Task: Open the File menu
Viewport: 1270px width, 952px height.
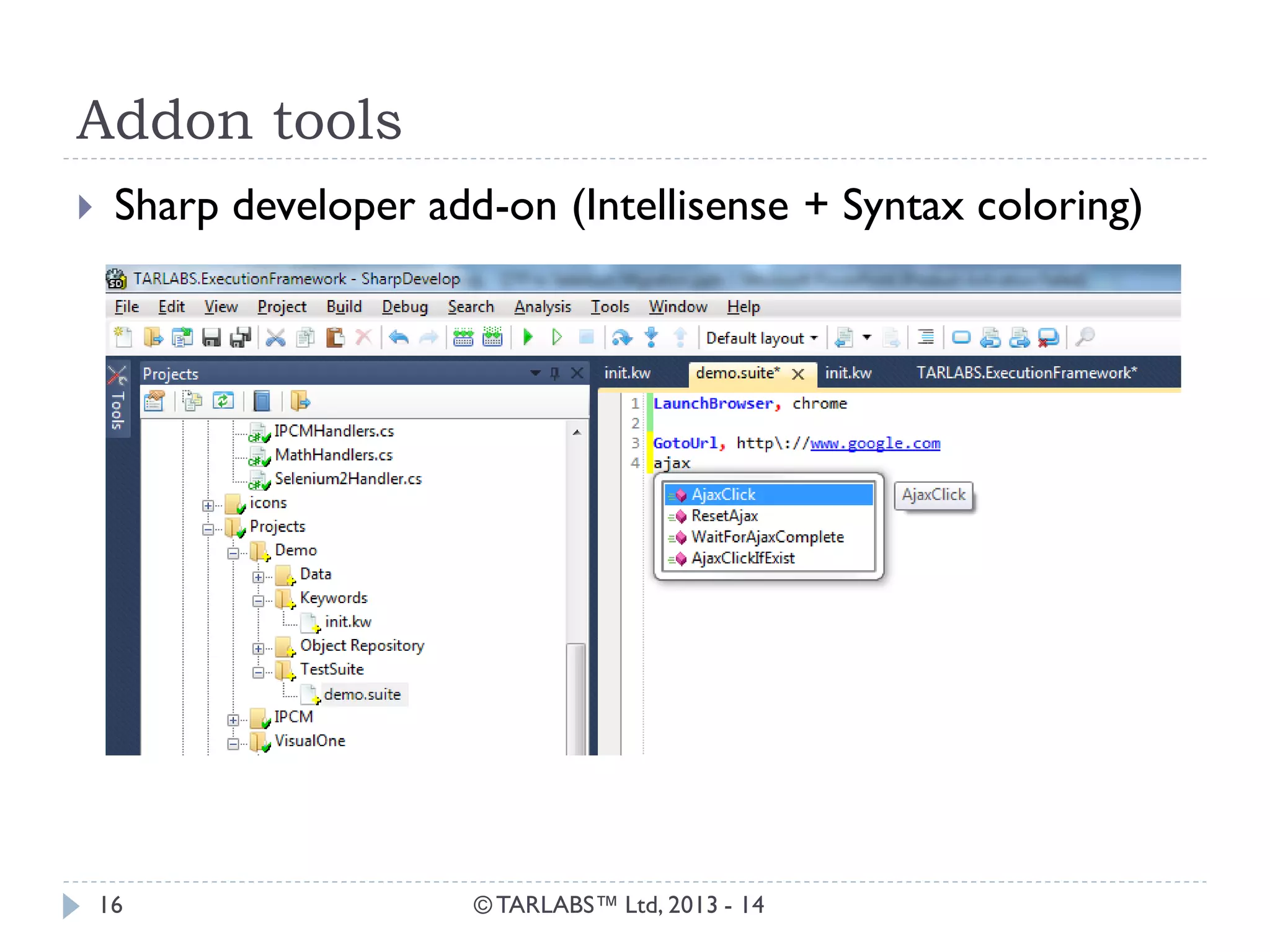Action: pos(127,307)
